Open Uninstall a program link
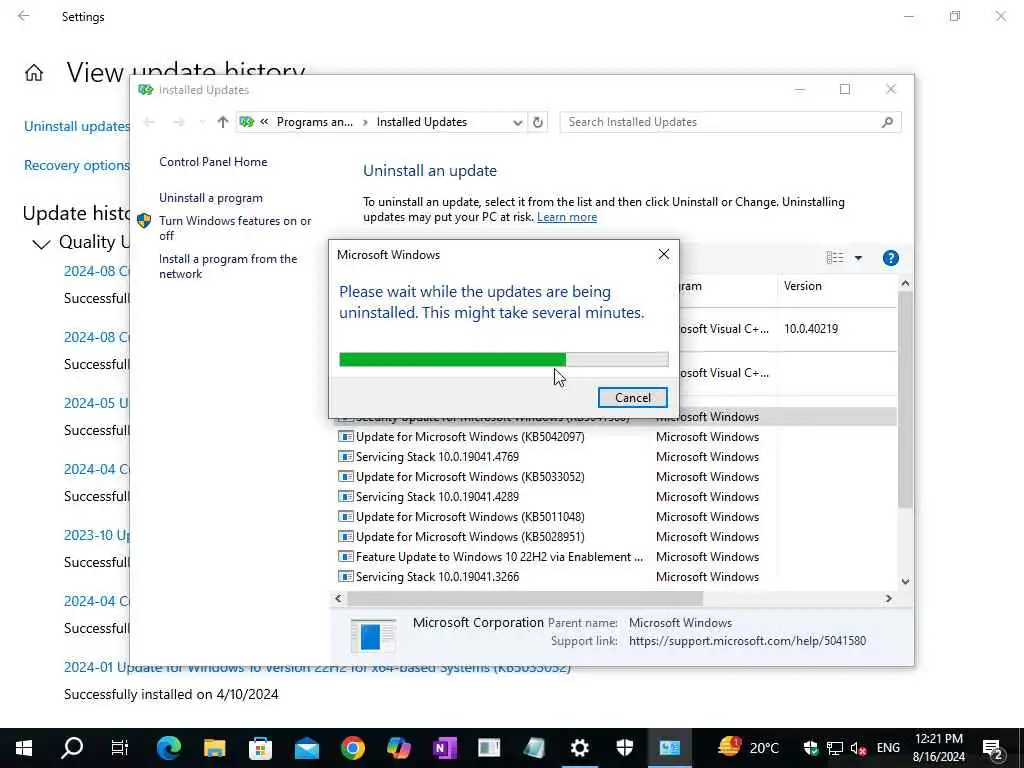This screenshot has height=768, width=1024. [x=210, y=197]
